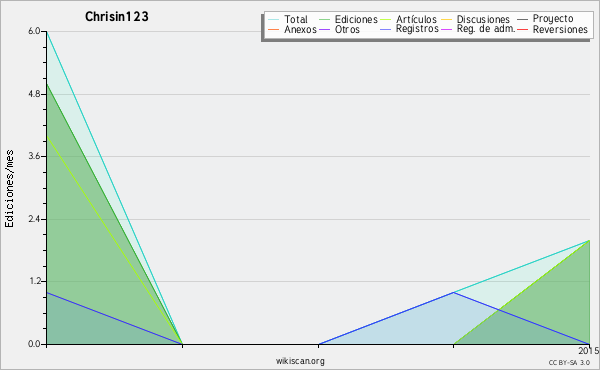Click the 1.2 y-axis value
The image size is (600, 370).
tap(34, 281)
